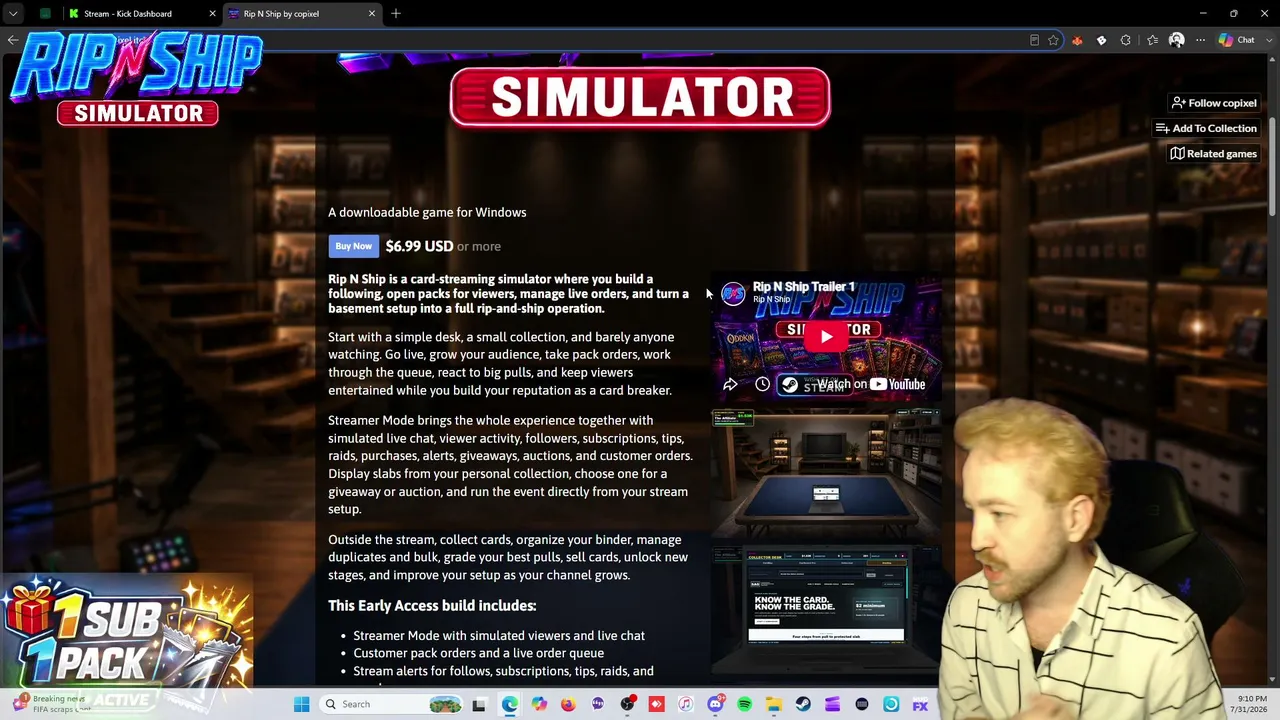Bookmark this page with the star icon

(x=1054, y=40)
